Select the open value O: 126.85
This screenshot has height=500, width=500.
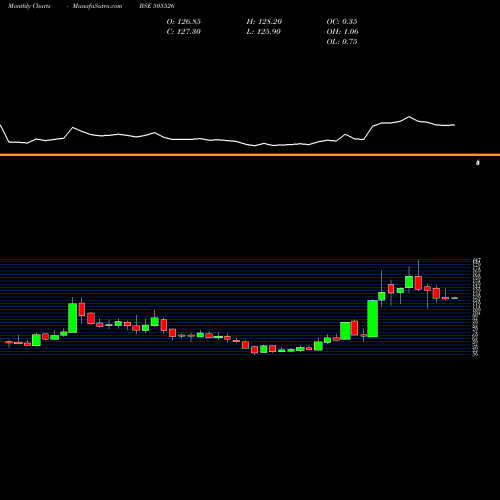[x=184, y=22]
